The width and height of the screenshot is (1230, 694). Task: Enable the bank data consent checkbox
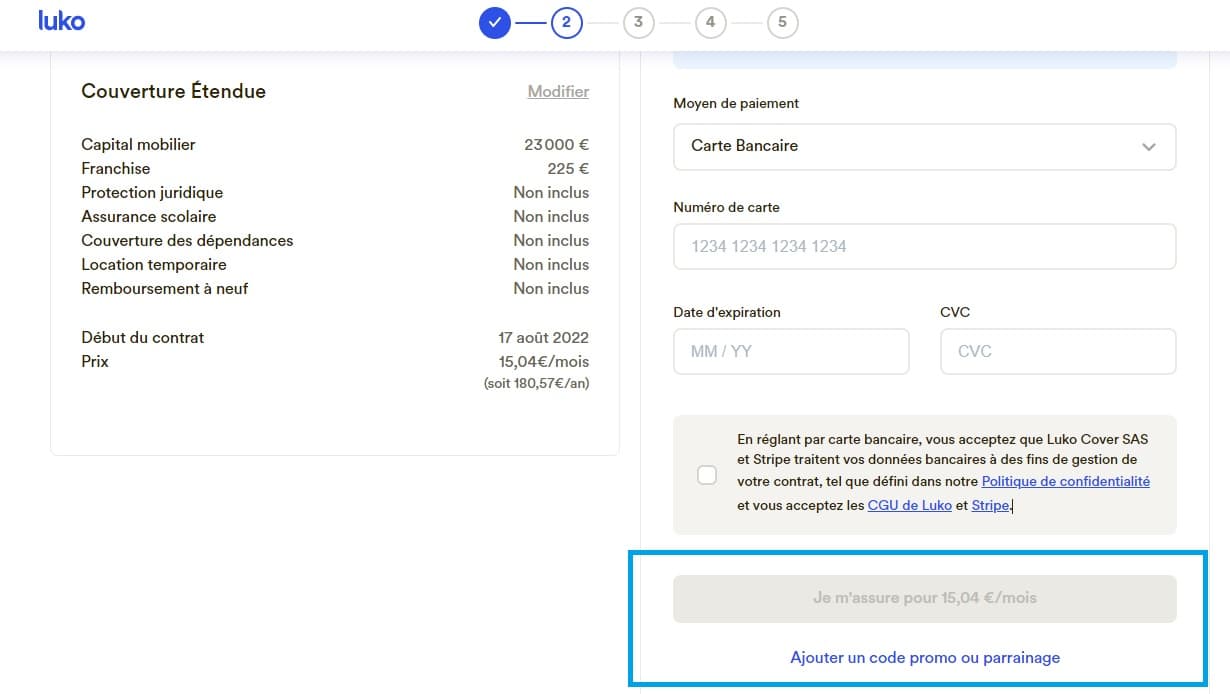point(707,475)
